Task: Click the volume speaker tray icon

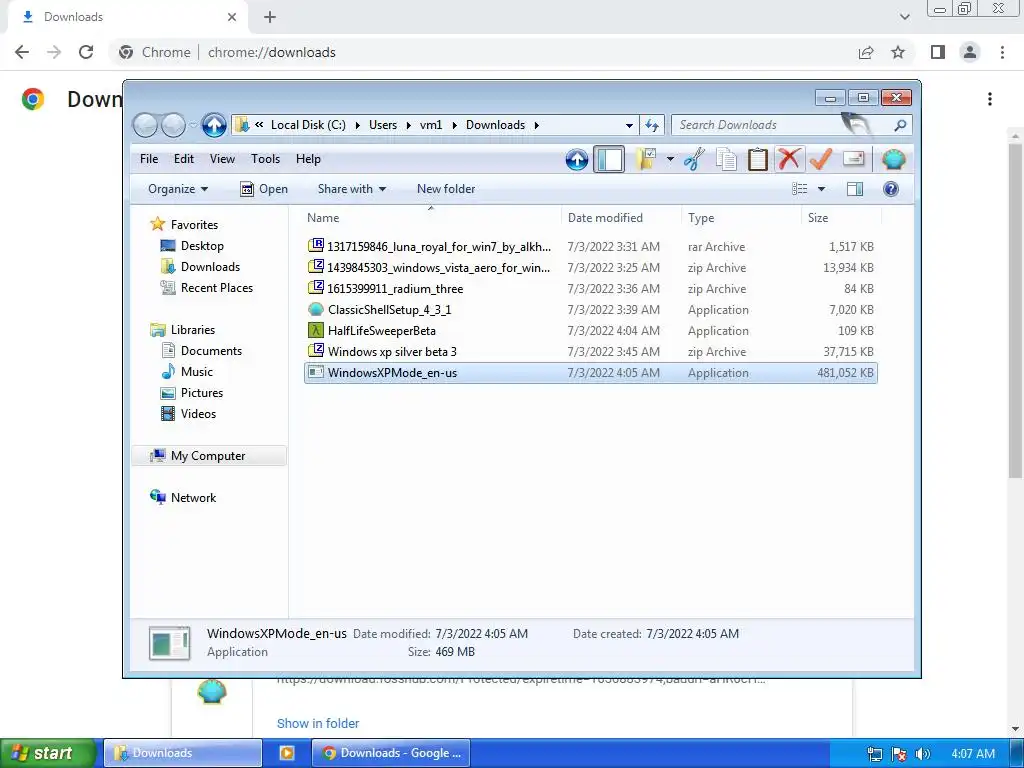Action: point(922,754)
